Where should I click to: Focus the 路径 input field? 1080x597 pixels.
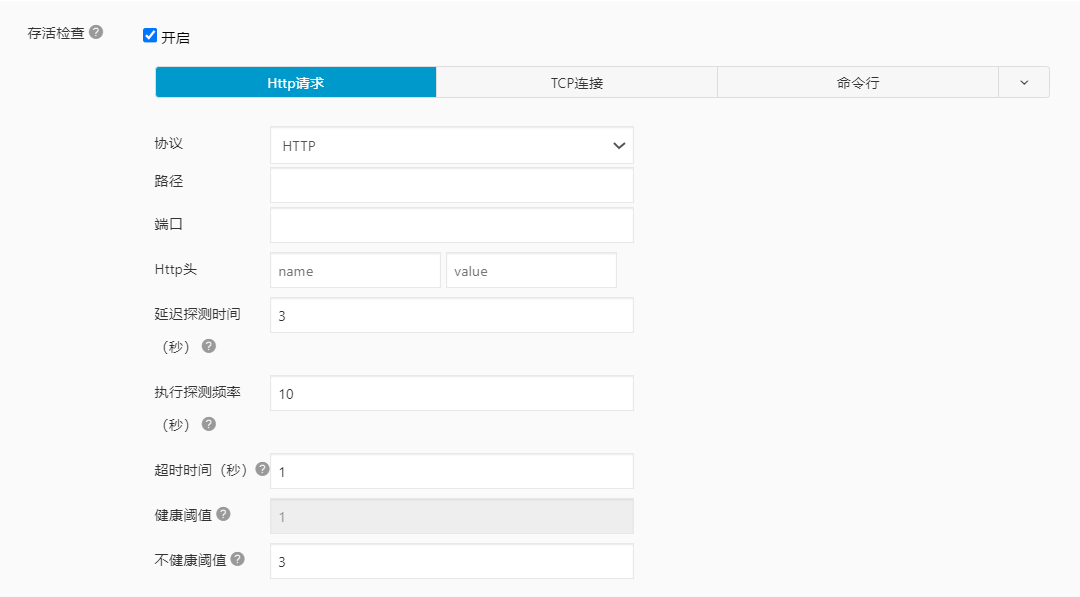[x=452, y=185]
